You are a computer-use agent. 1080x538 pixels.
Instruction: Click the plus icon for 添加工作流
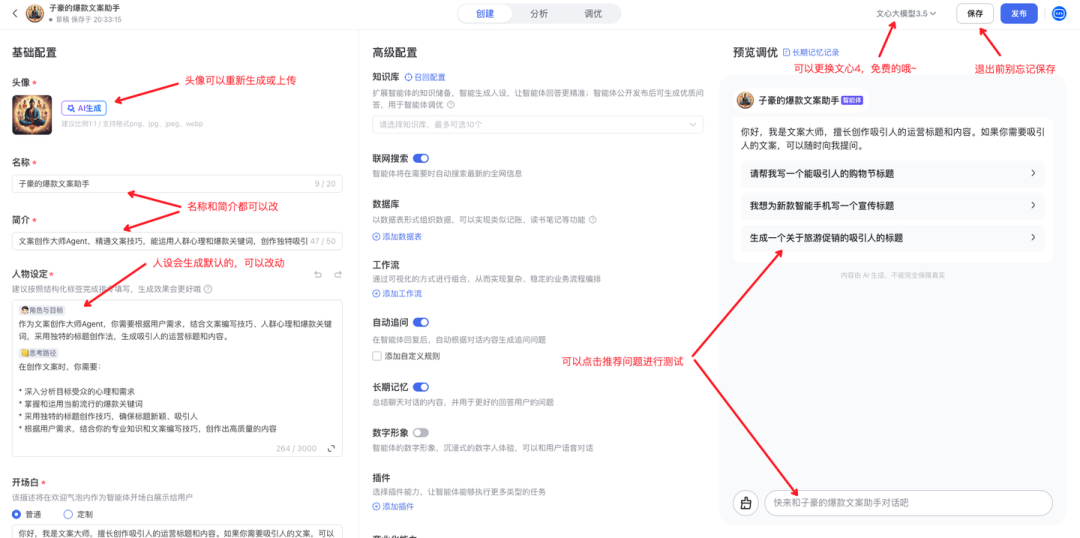coord(376,294)
